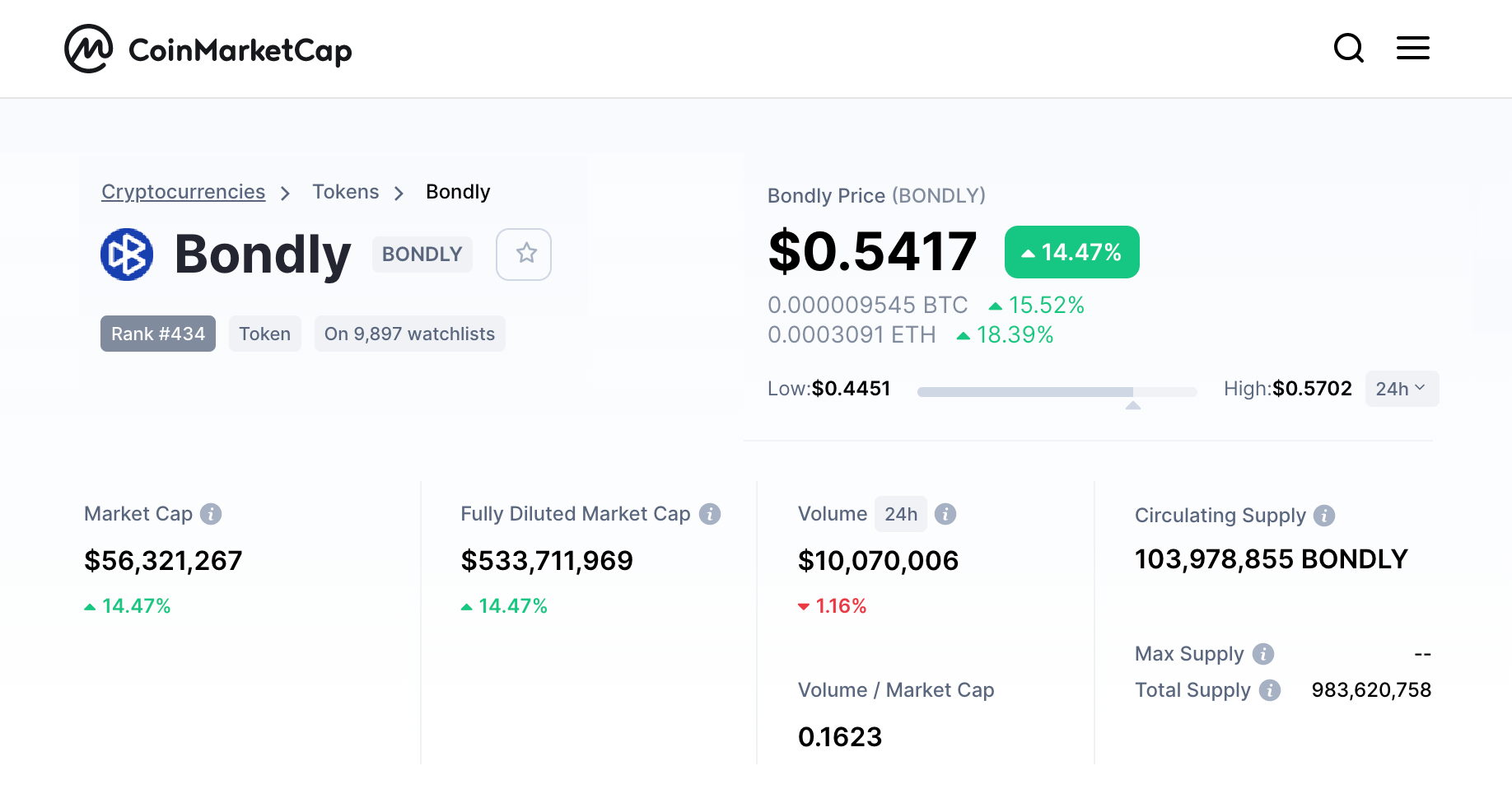1512x794 pixels.
Task: Click the Volume / Market Cap label
Action: pos(896,690)
